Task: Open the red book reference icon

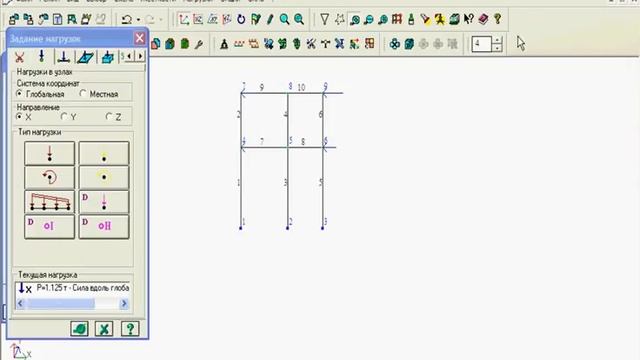Action: pyautogui.click(x=483, y=19)
